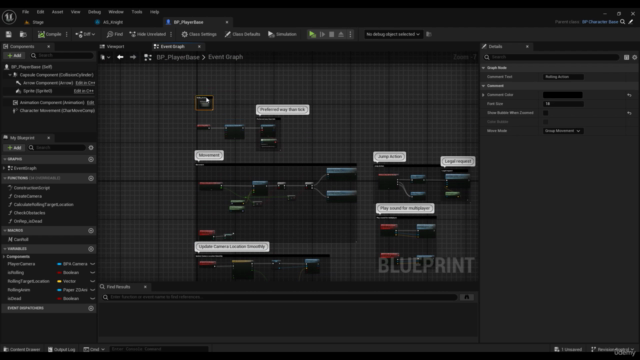Open play options three-dot menu
Viewport: 640px width, 360px height.
click(x=350, y=34)
